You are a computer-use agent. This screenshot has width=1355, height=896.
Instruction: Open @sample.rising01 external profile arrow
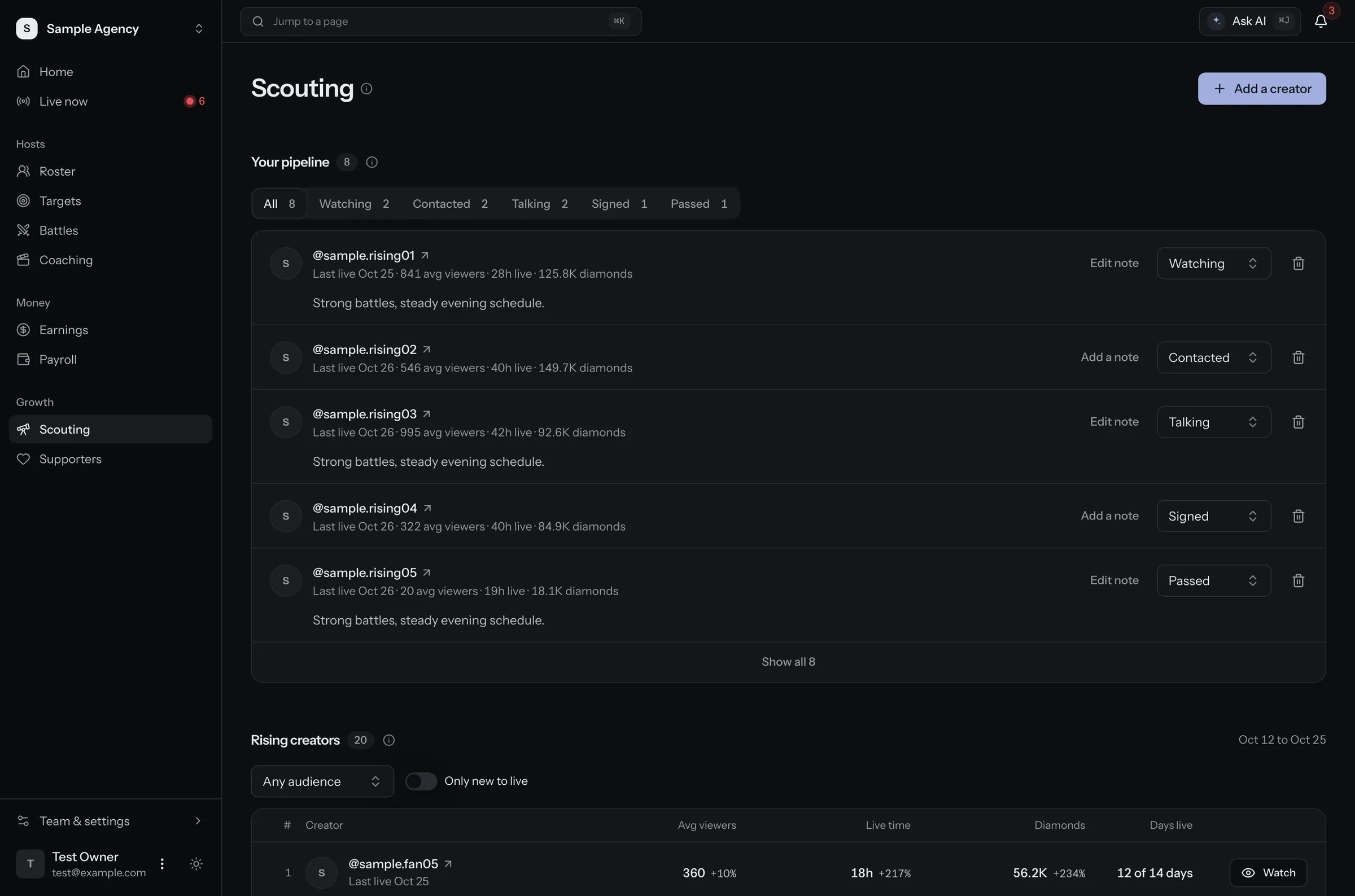coord(425,255)
